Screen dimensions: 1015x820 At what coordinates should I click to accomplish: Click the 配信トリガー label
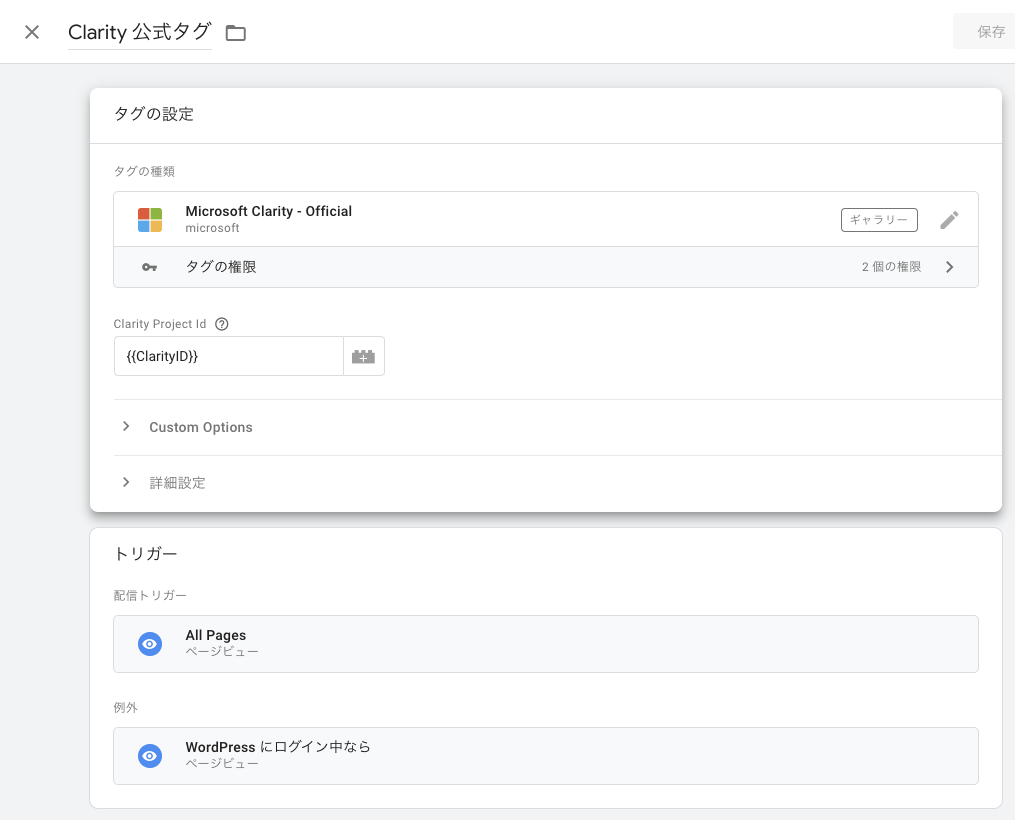click(150, 595)
